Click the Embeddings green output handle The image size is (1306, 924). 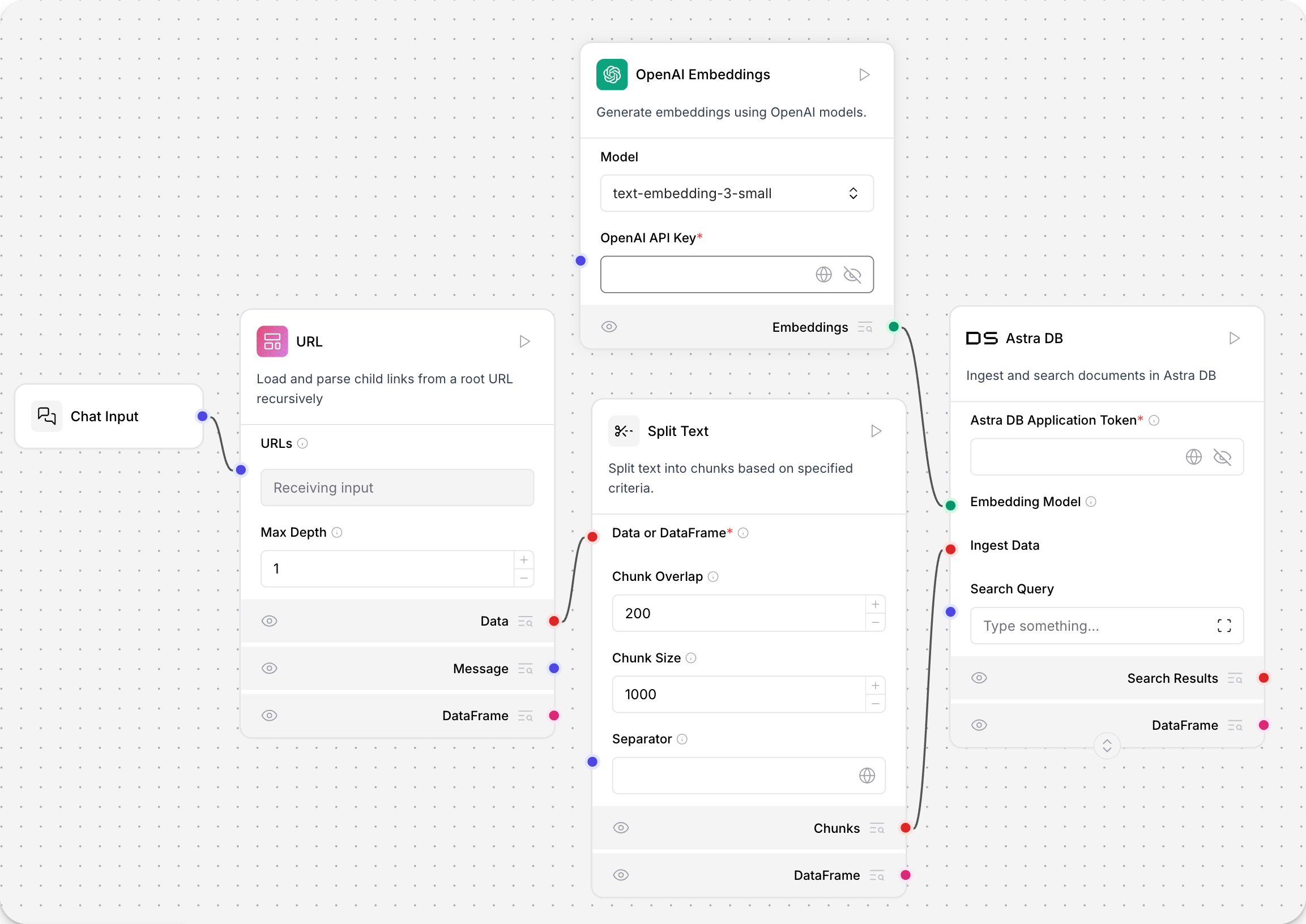(894, 327)
